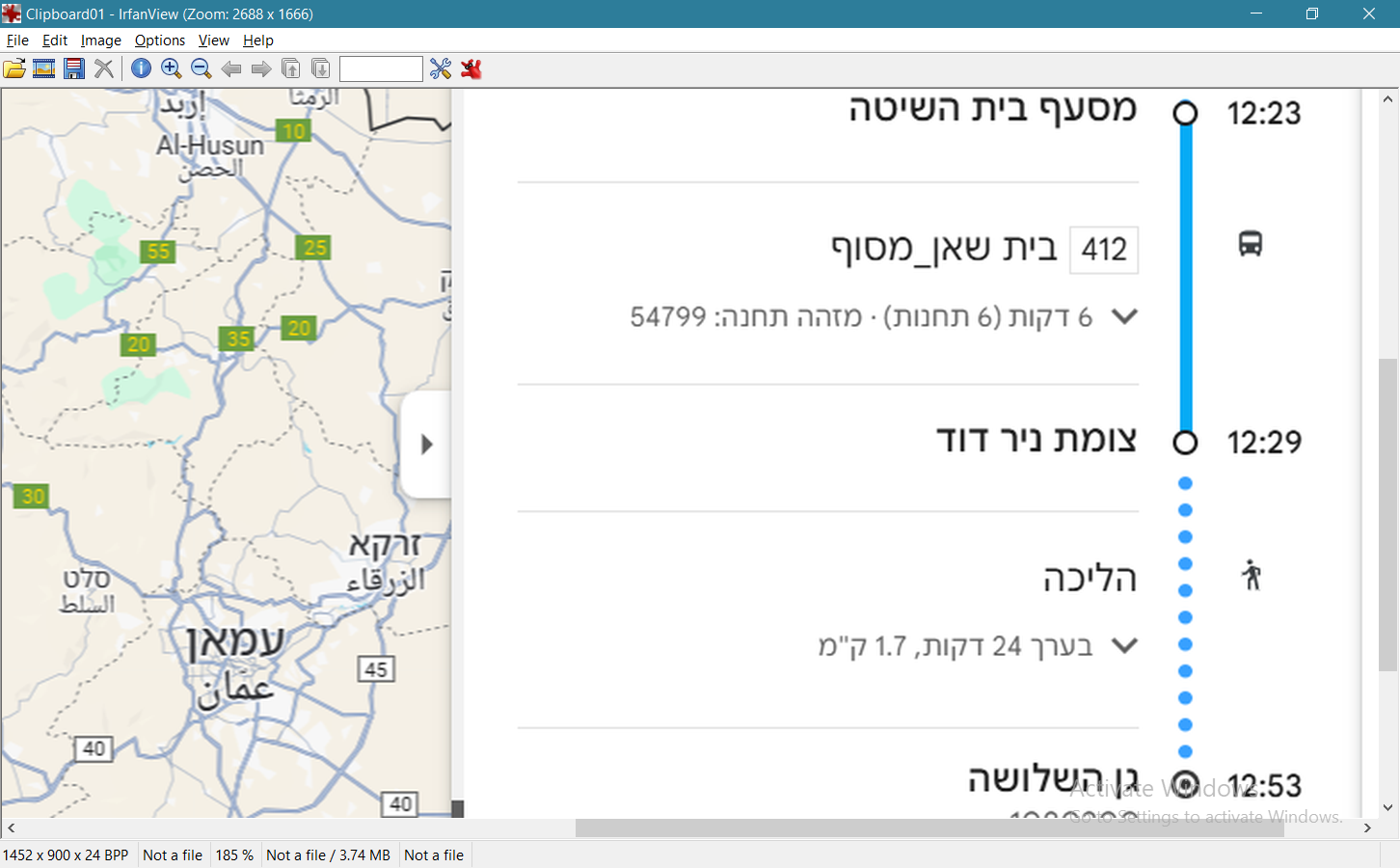Click 'Not a file / 3.74 MB' status entry
The width and height of the screenshot is (1400, 868).
328,855
